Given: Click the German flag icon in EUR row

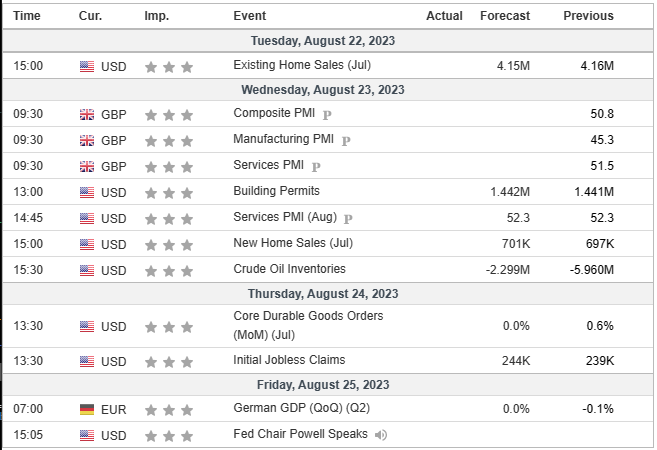Looking at the screenshot, I should (x=87, y=409).
